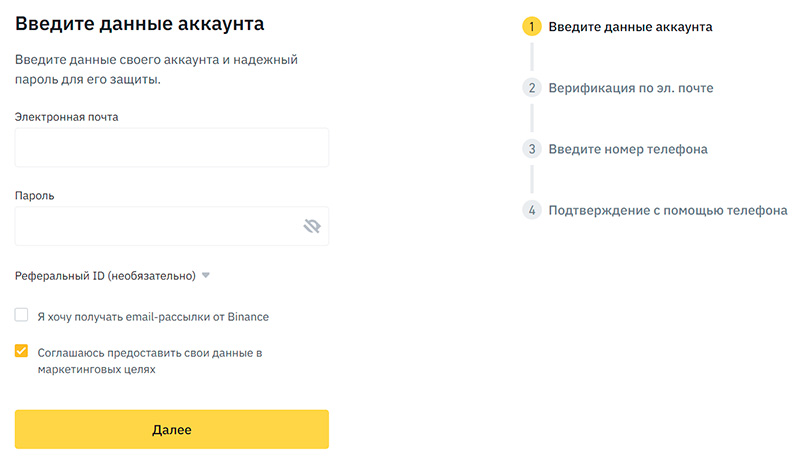Click the "Реферальный ID (необязательно)" label
Screen dimensions: 800x461
(x=105, y=275)
